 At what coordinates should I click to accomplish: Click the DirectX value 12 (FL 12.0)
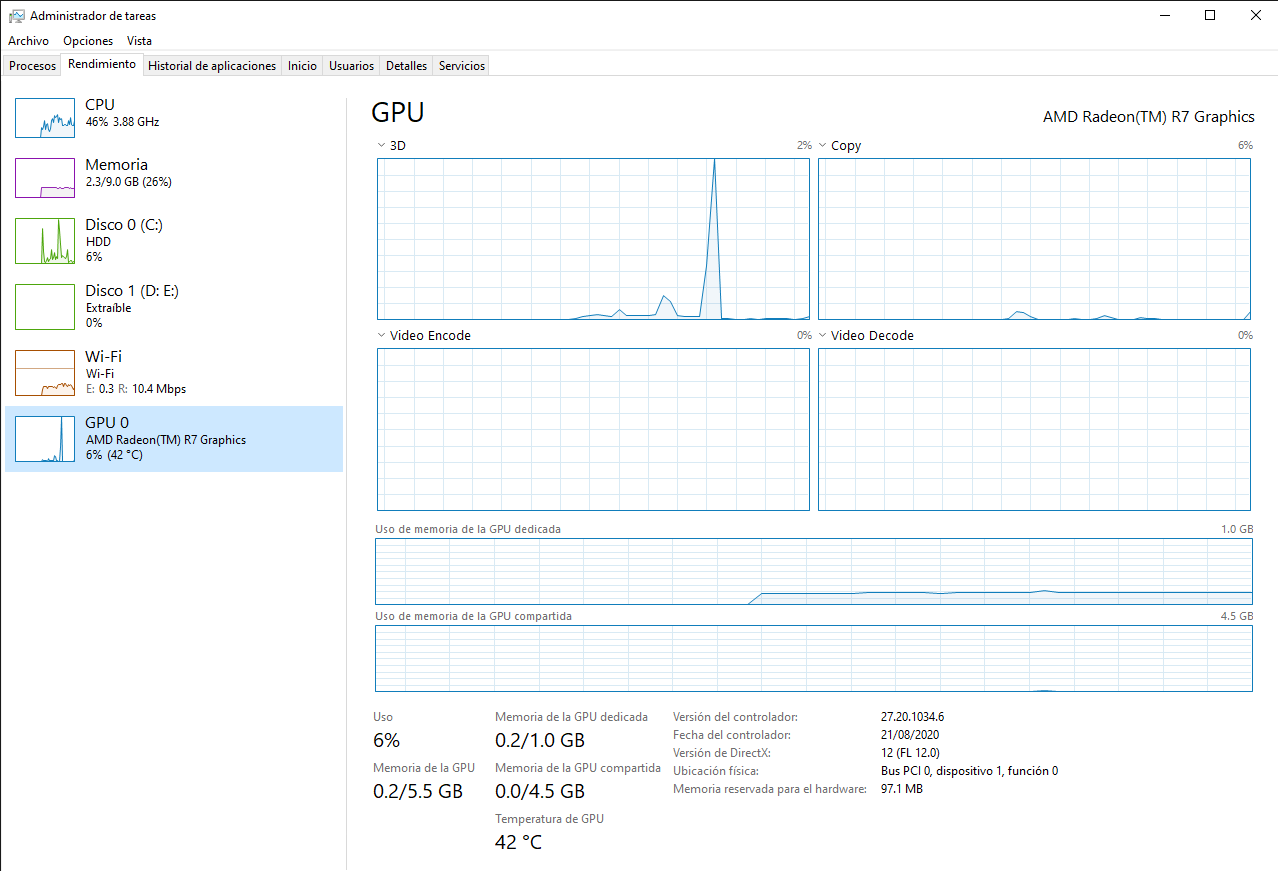click(x=910, y=753)
